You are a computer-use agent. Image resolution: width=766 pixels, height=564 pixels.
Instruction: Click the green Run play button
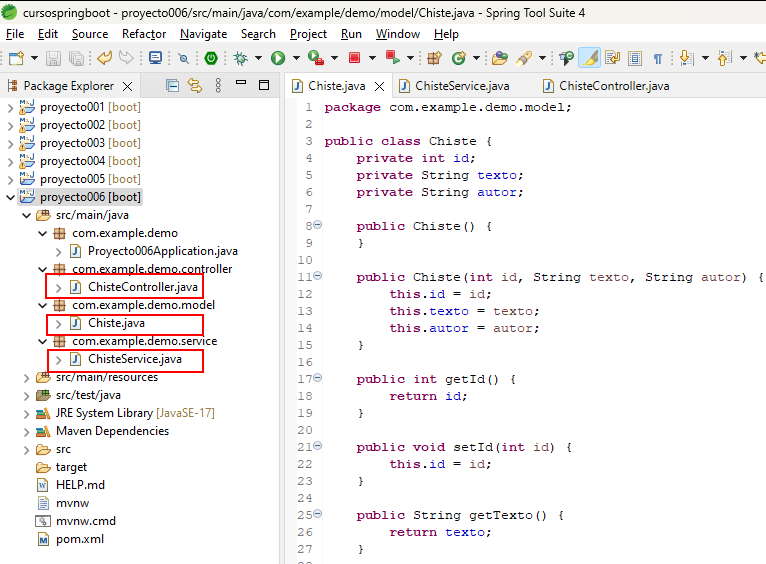point(278,58)
